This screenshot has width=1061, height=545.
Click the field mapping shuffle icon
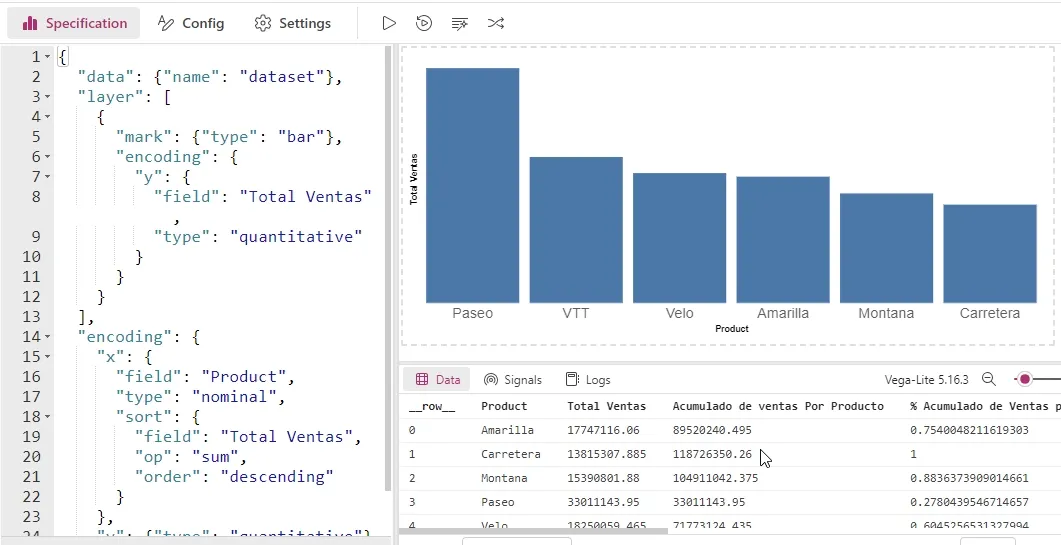[495, 23]
